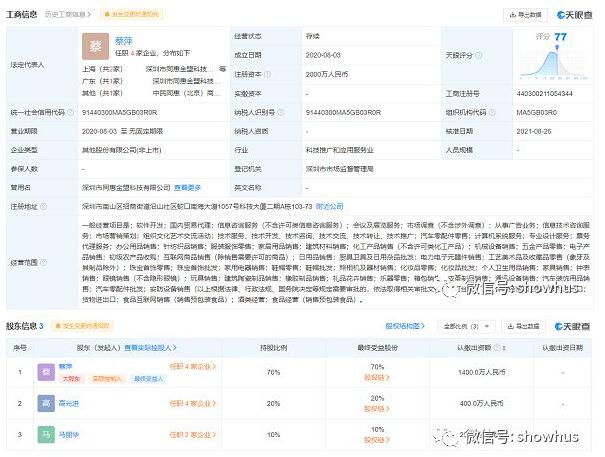This screenshot has width=605, height=457.
Task: Click the 蔡萍 avatar in legal representative row
Action: 97,48
